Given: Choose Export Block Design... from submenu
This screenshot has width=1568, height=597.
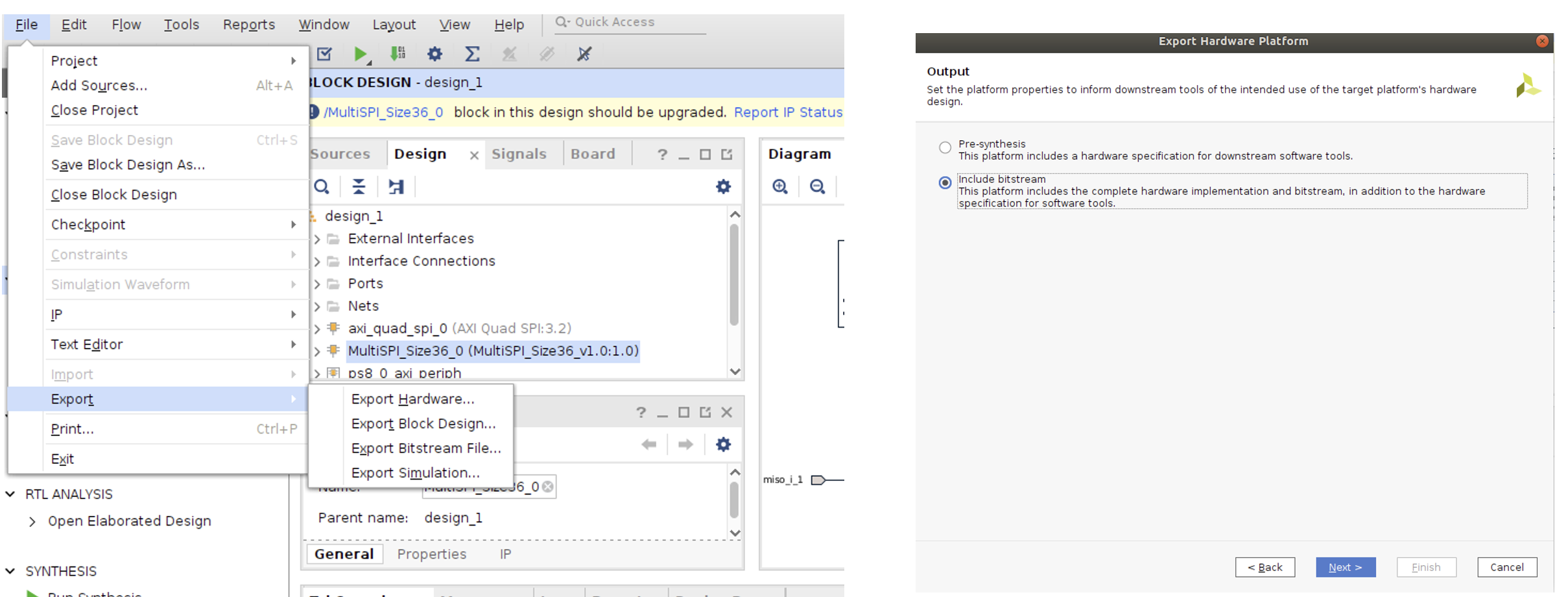Looking at the screenshot, I should pos(423,424).
